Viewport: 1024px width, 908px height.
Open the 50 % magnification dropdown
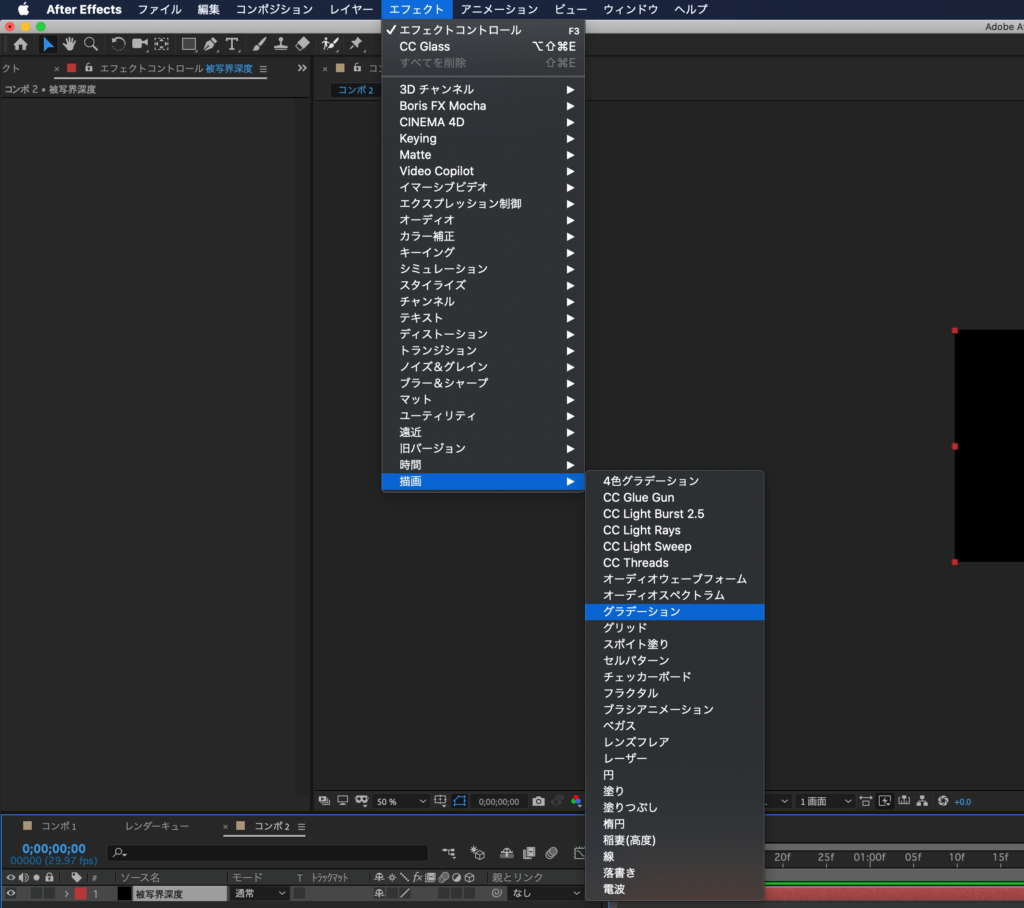pyautogui.click(x=400, y=801)
